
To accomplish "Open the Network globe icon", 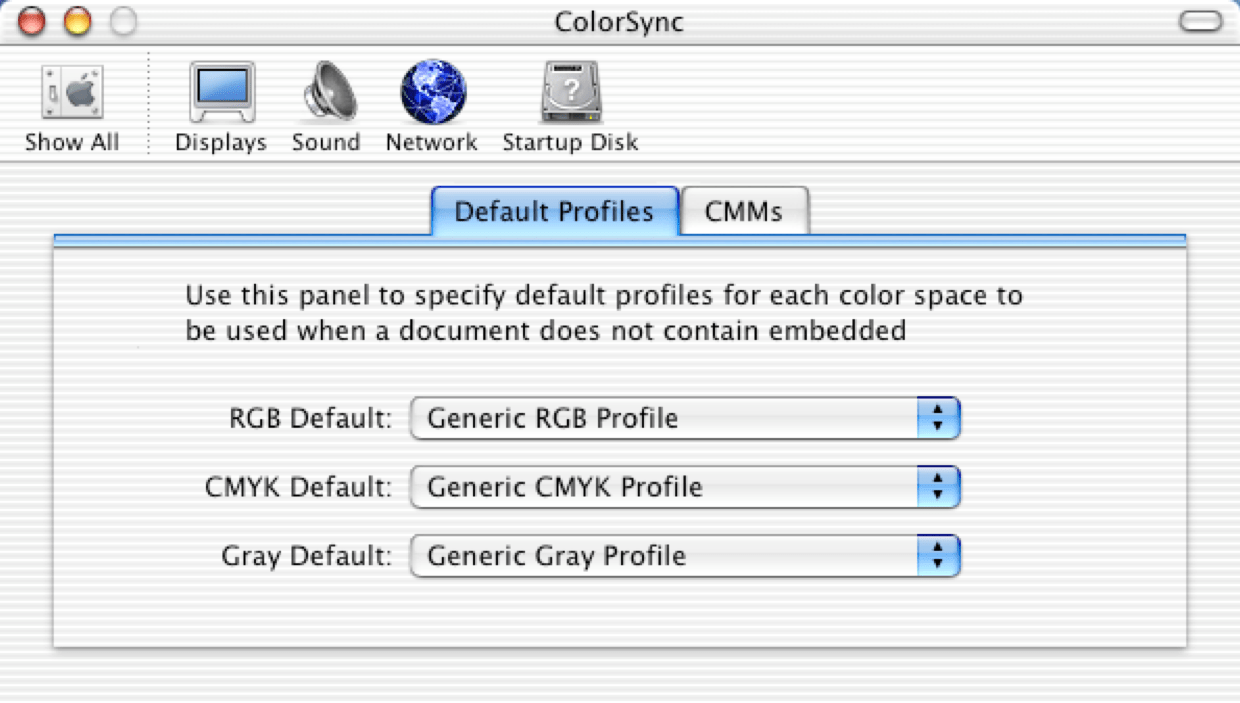I will coord(432,93).
